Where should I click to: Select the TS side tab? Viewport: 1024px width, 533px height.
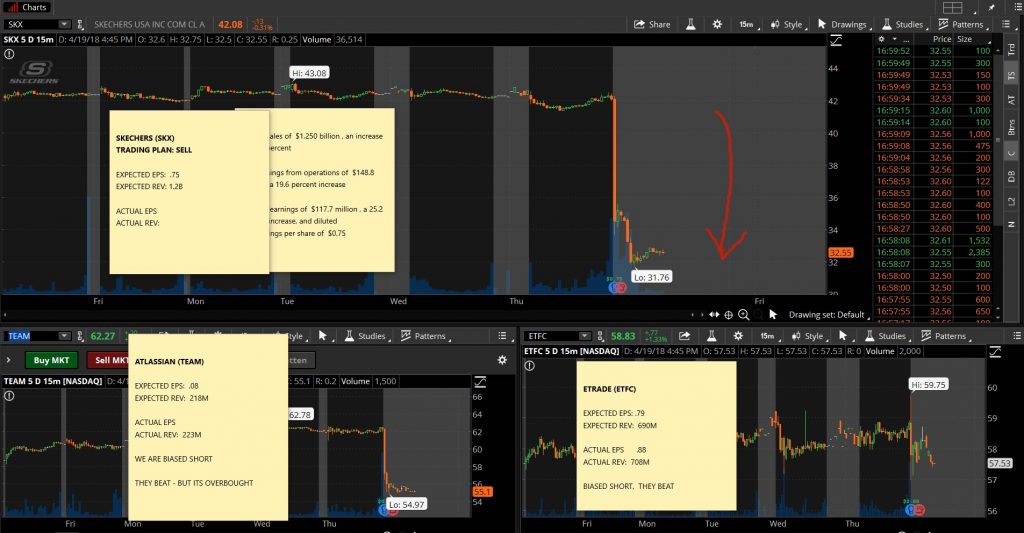point(1011,75)
